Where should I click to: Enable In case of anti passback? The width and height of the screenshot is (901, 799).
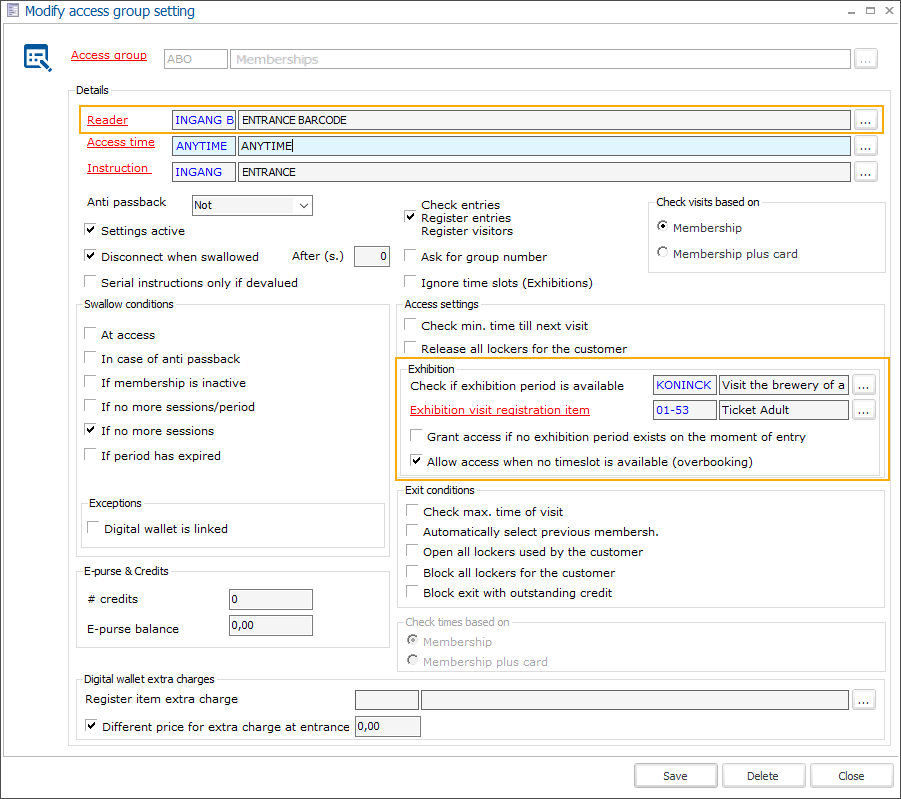90,358
